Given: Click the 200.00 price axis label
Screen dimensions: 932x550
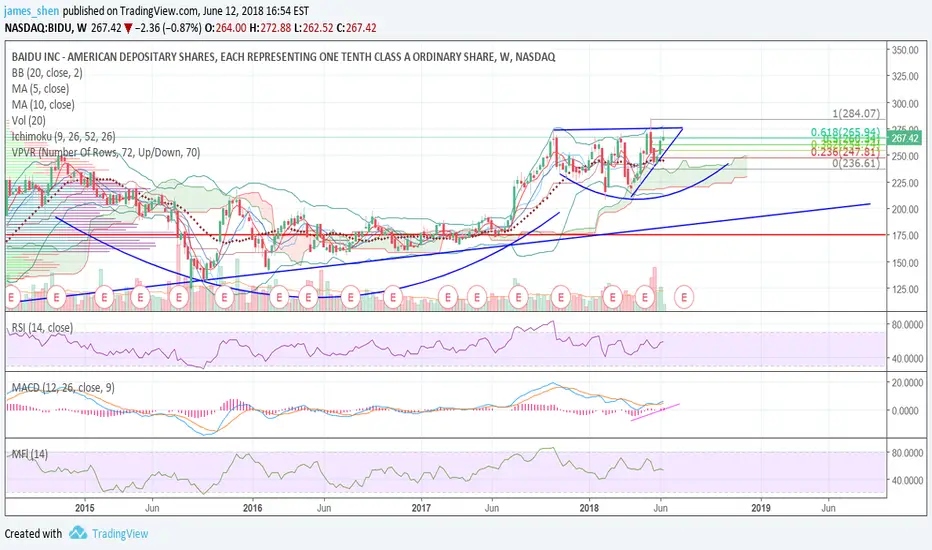Looking at the screenshot, I should 905,209.
